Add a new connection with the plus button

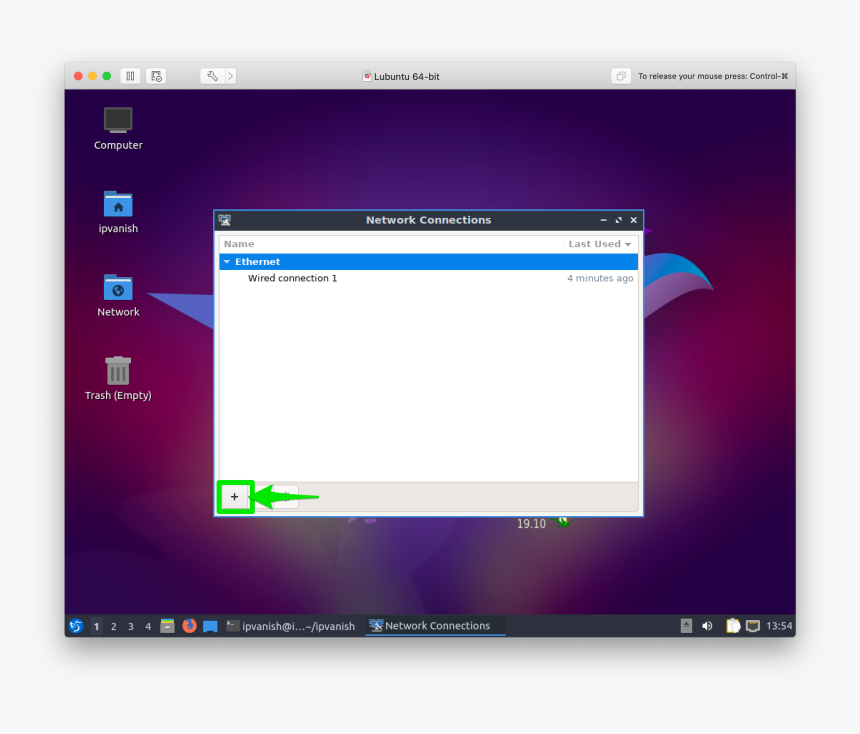(x=235, y=495)
